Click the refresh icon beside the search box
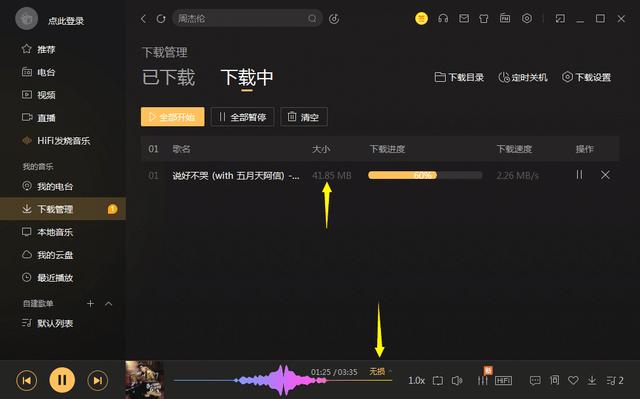 point(161,18)
